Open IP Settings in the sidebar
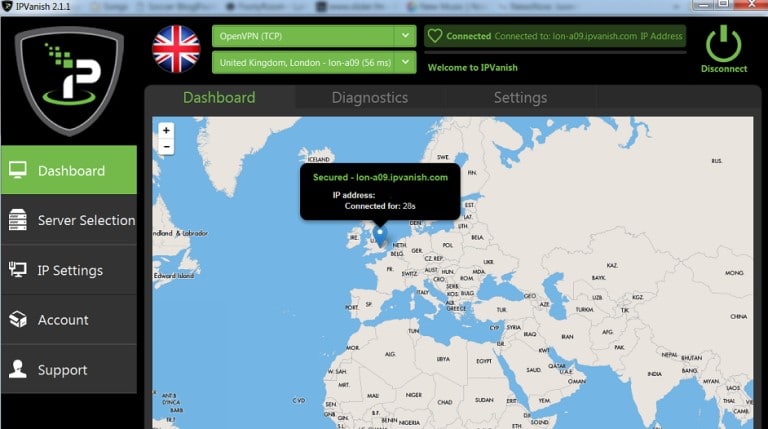768x429 pixels. (69, 270)
